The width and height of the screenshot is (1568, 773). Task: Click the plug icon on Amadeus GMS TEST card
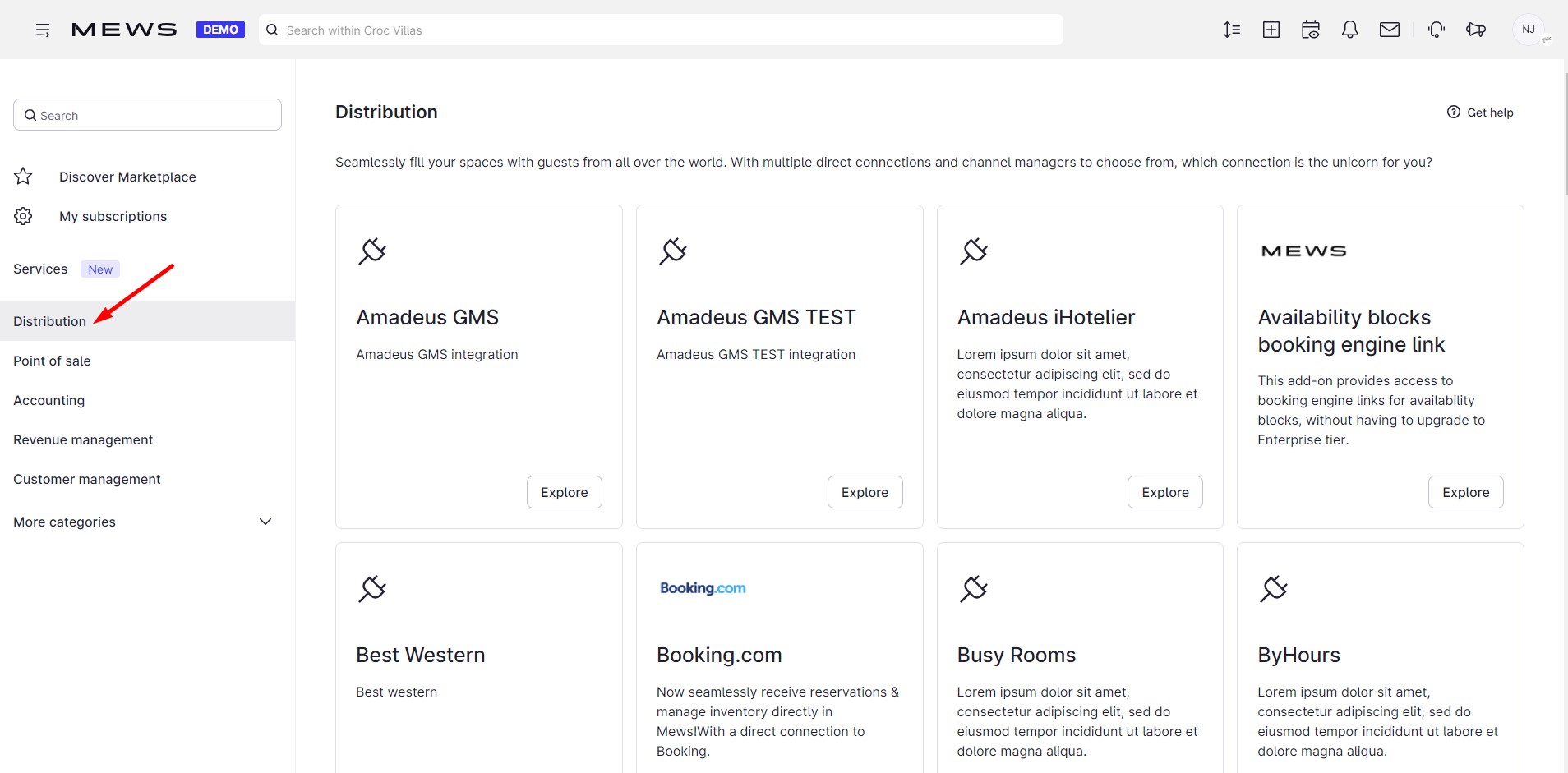[x=673, y=251]
